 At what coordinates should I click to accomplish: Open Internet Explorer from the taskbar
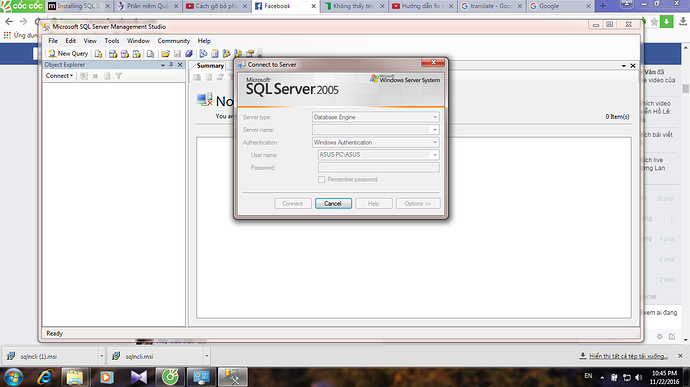44,377
